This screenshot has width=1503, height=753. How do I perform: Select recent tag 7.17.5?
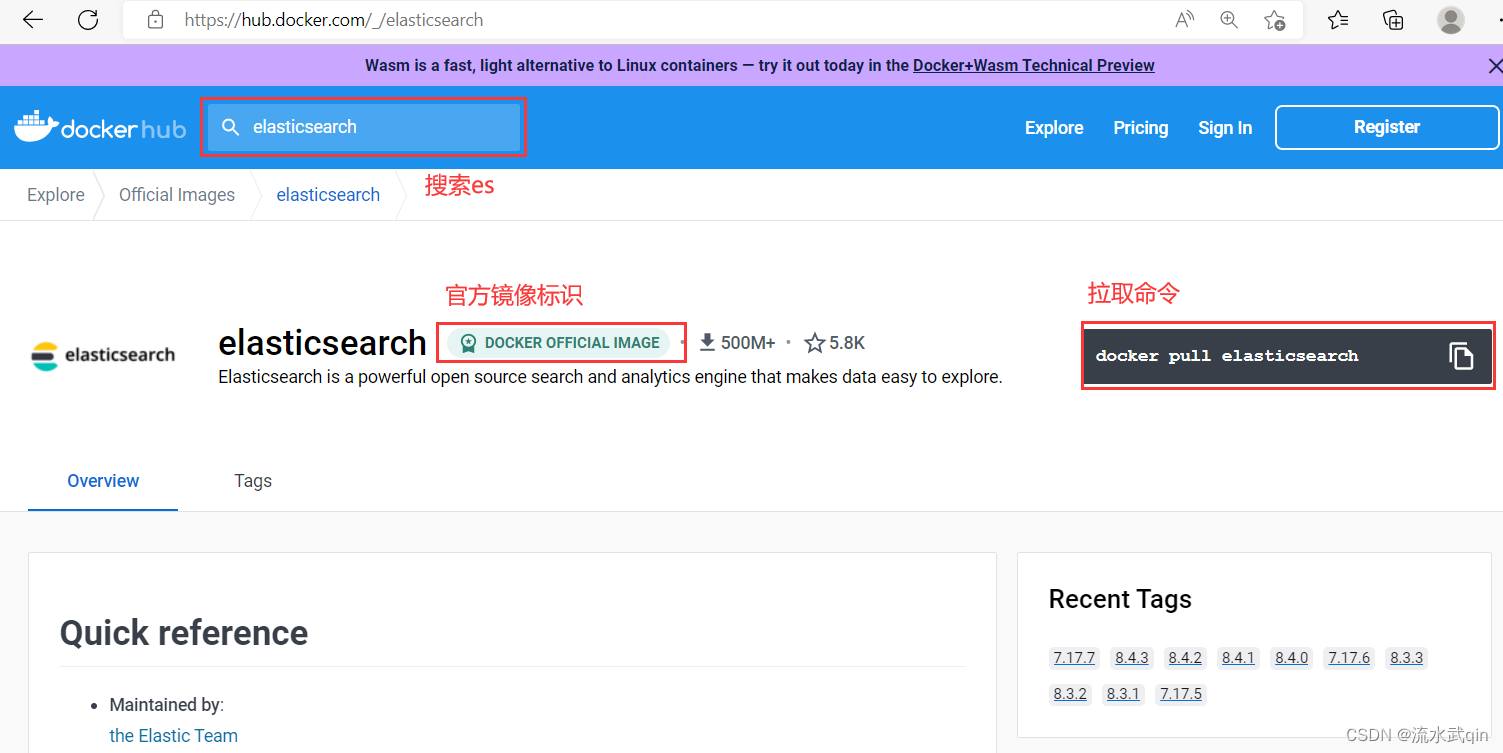pos(1181,694)
